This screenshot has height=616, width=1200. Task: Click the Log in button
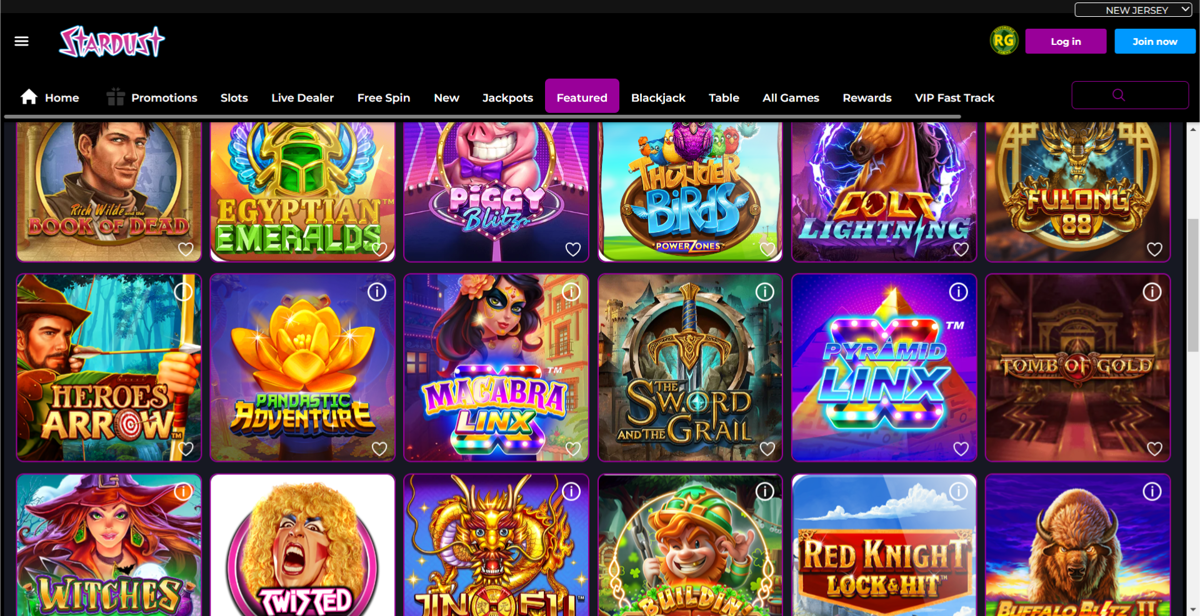point(1065,41)
